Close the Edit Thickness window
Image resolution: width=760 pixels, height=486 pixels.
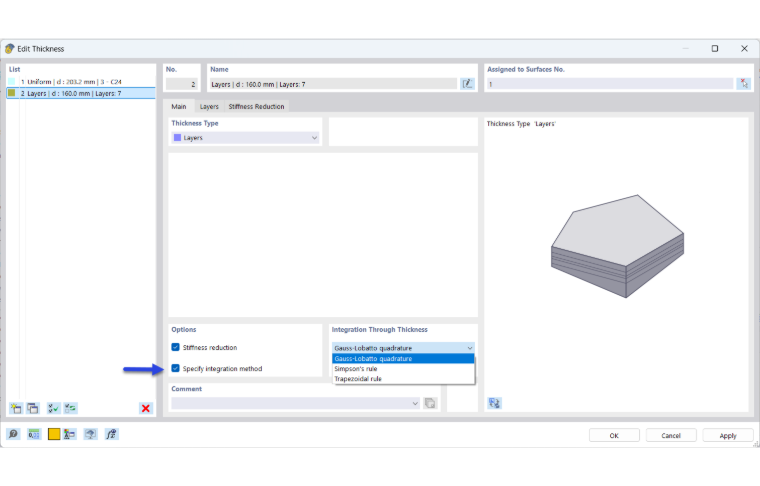(x=744, y=48)
